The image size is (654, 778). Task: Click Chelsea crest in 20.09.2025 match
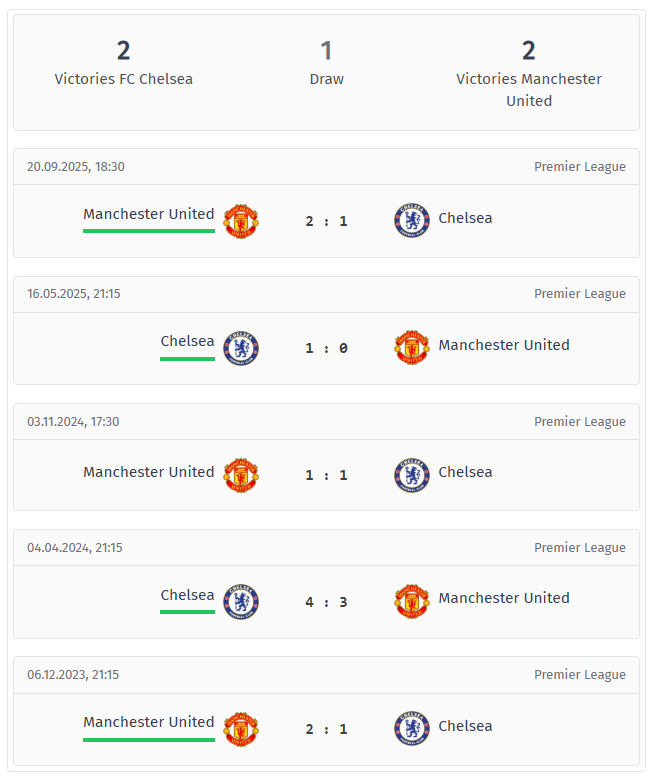412,221
